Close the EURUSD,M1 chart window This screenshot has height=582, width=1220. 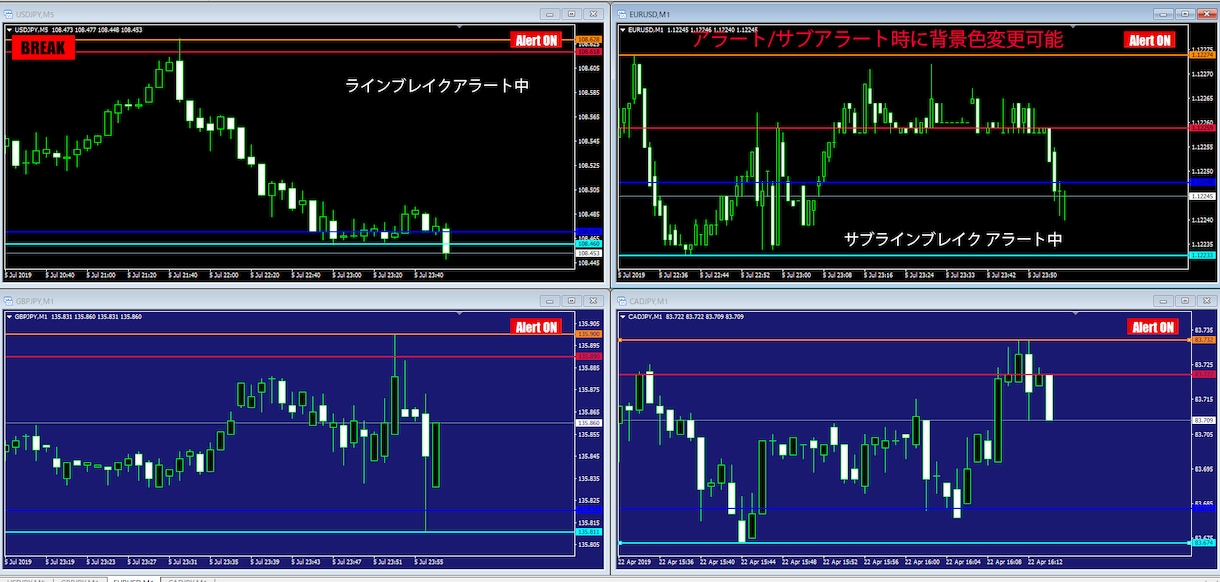pos(1206,14)
